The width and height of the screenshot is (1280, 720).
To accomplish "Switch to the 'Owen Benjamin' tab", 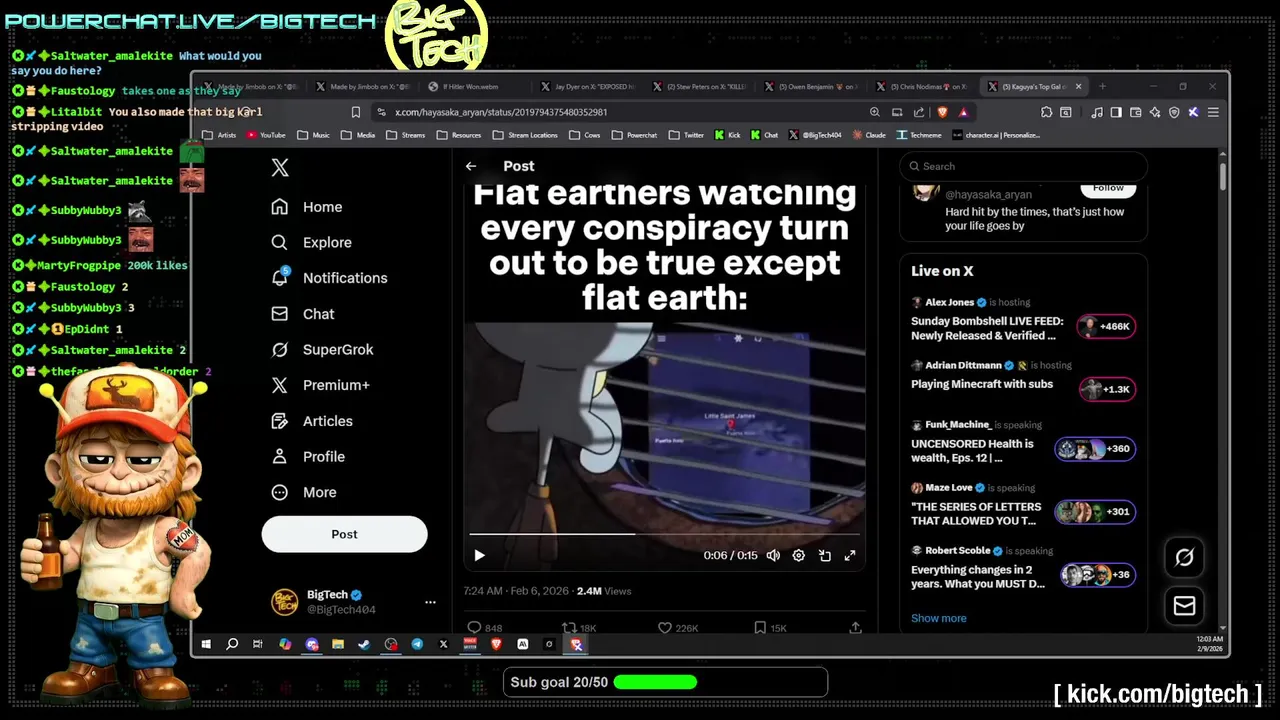I will point(813,87).
